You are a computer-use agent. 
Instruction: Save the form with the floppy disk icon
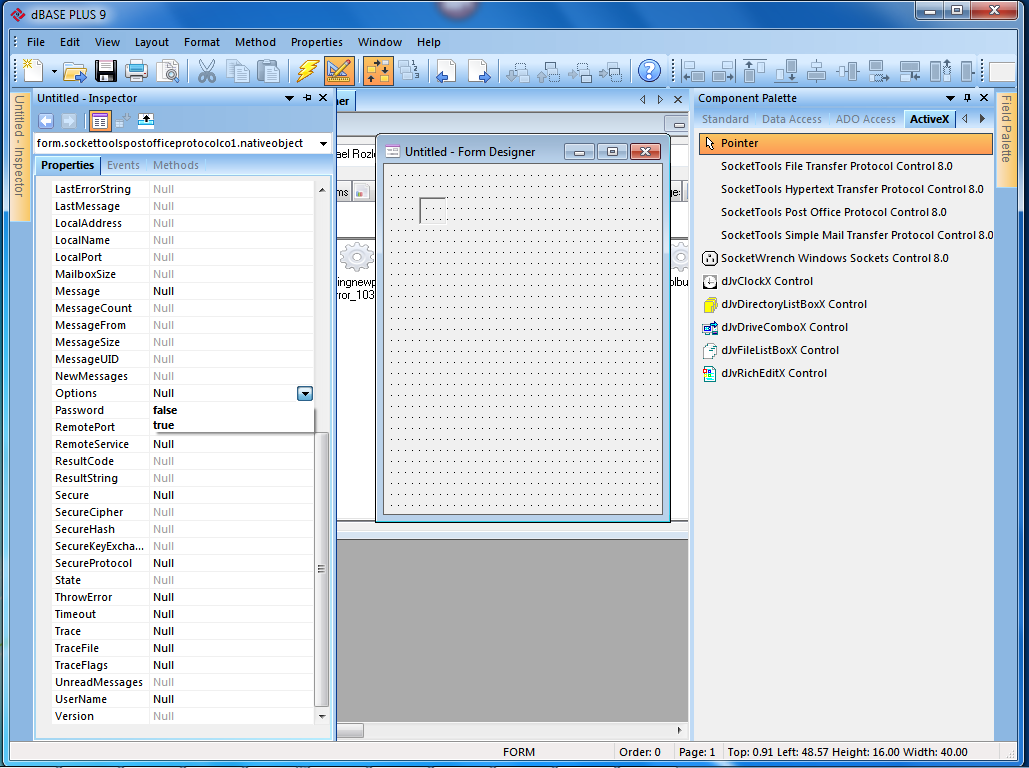(x=106, y=71)
